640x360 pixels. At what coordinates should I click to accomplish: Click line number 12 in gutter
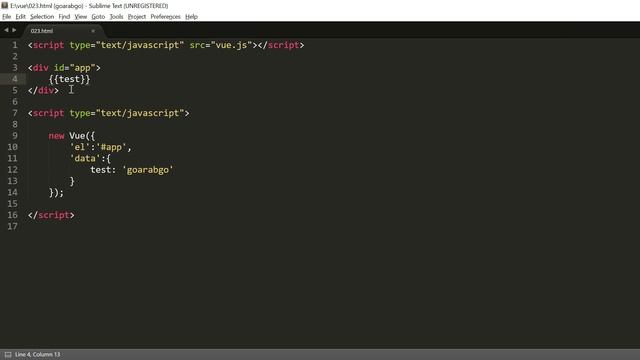pos(13,169)
